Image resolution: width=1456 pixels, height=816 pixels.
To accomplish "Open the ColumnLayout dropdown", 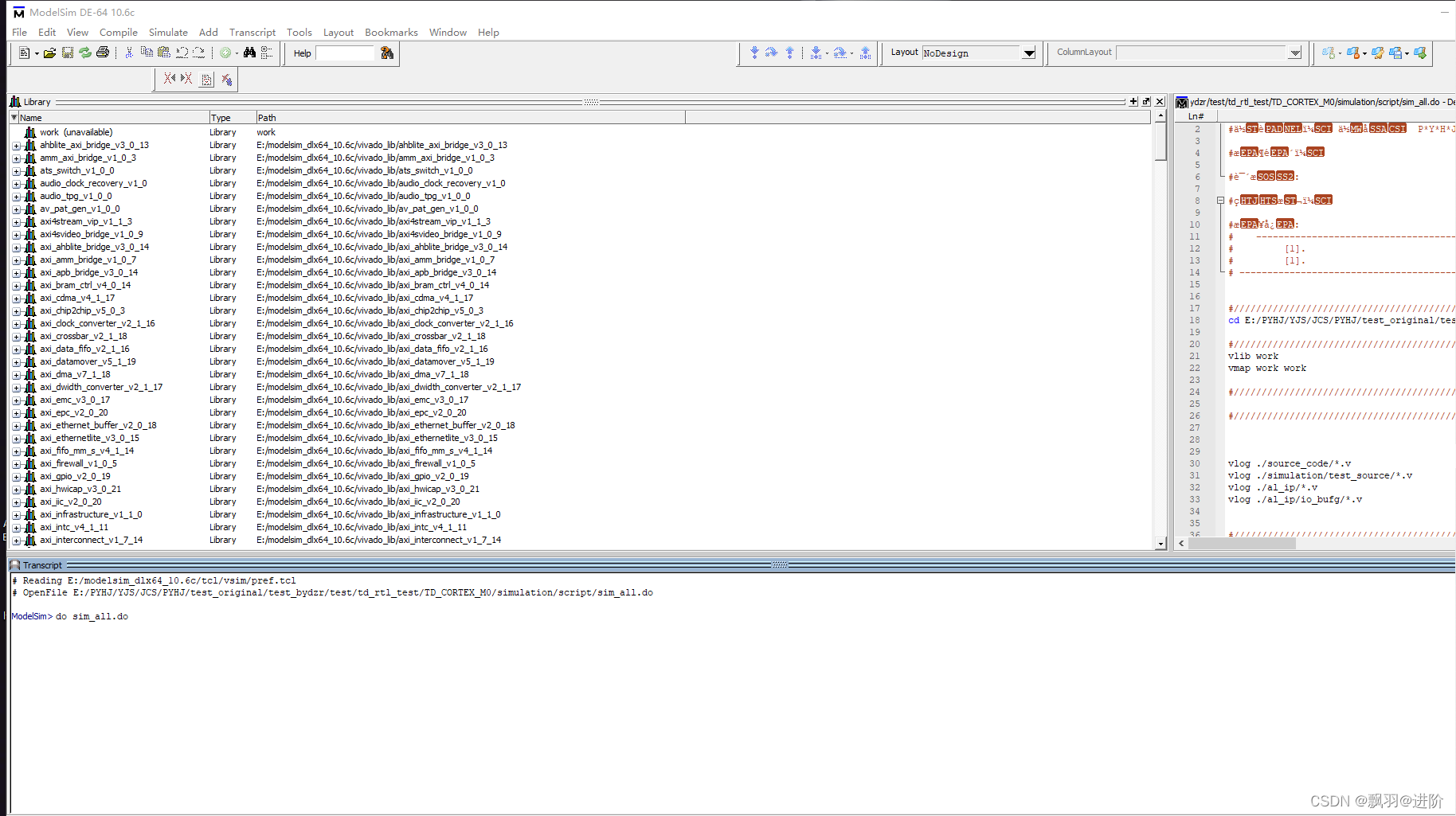I will tap(1295, 53).
